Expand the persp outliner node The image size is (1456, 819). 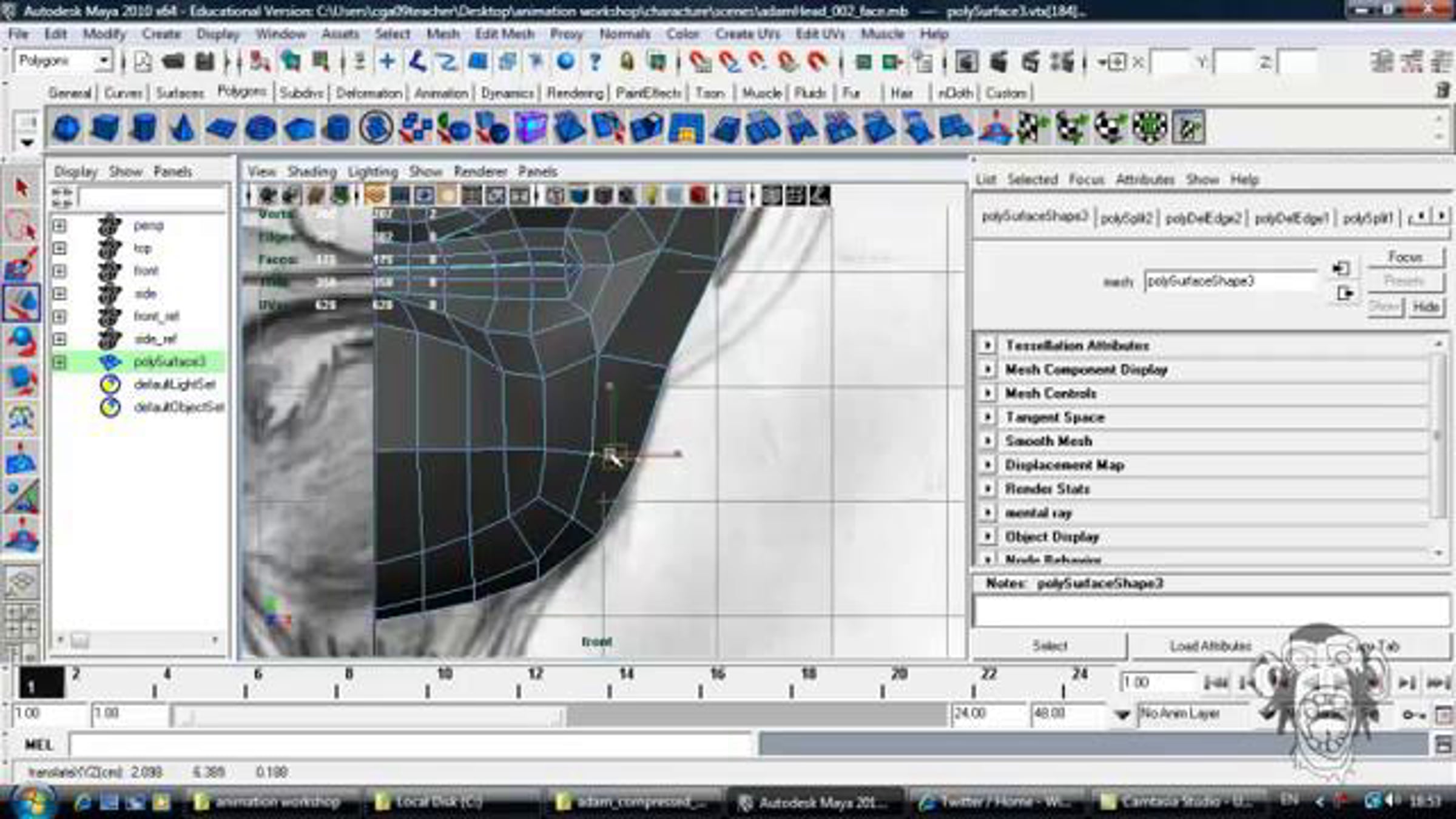point(59,226)
